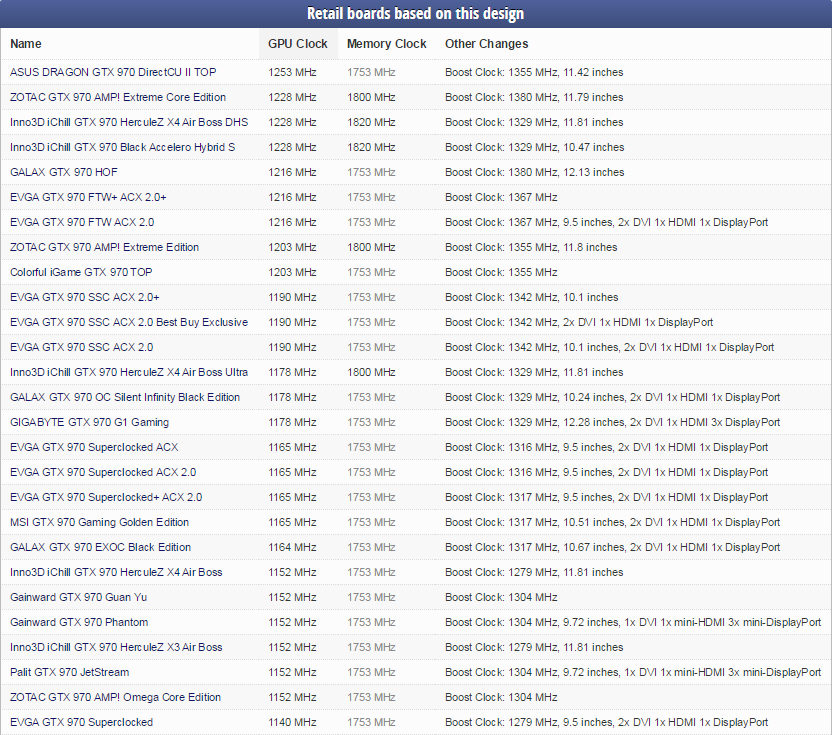Click 1820 MHz memory clock in Accelero Hybrid S row
The height and width of the screenshot is (735, 832).
pyautogui.click(x=371, y=147)
